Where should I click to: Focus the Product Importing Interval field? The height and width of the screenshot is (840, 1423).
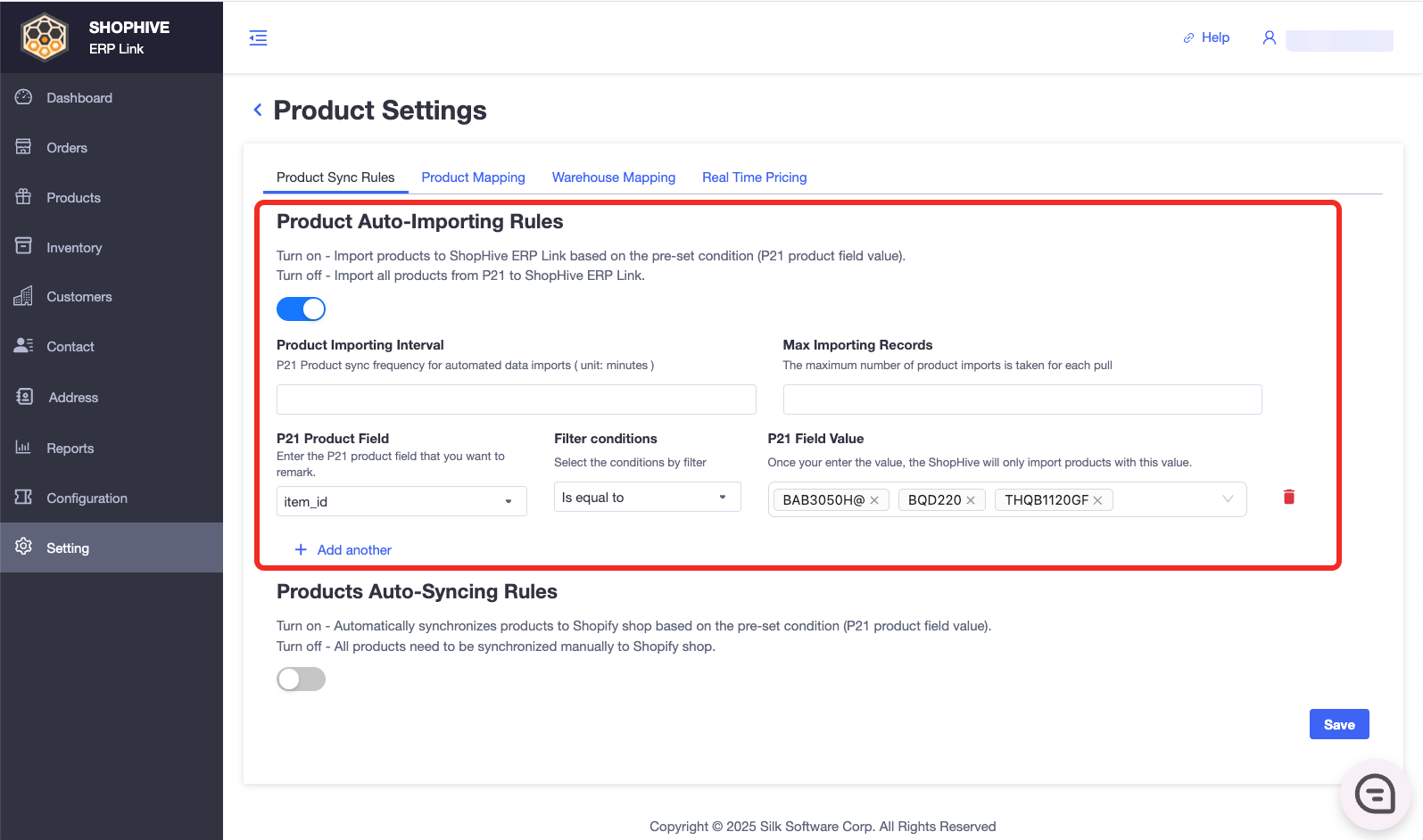point(517,399)
